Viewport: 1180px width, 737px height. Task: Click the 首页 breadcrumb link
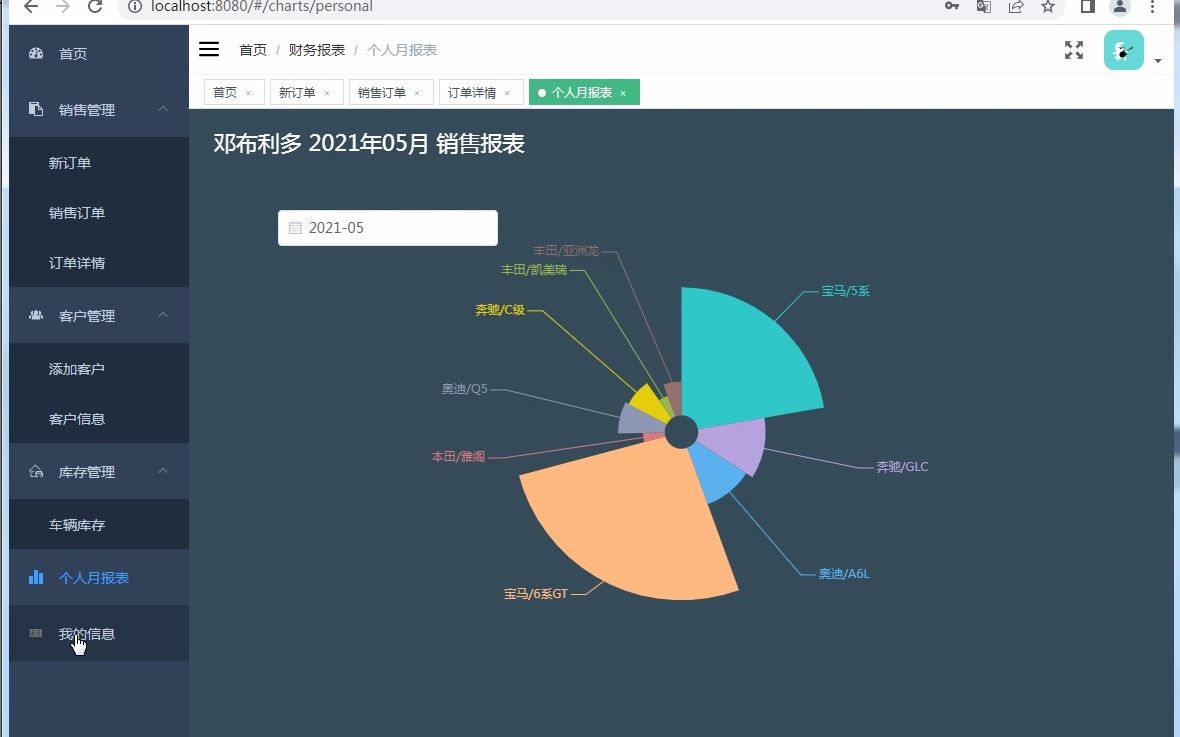253,50
